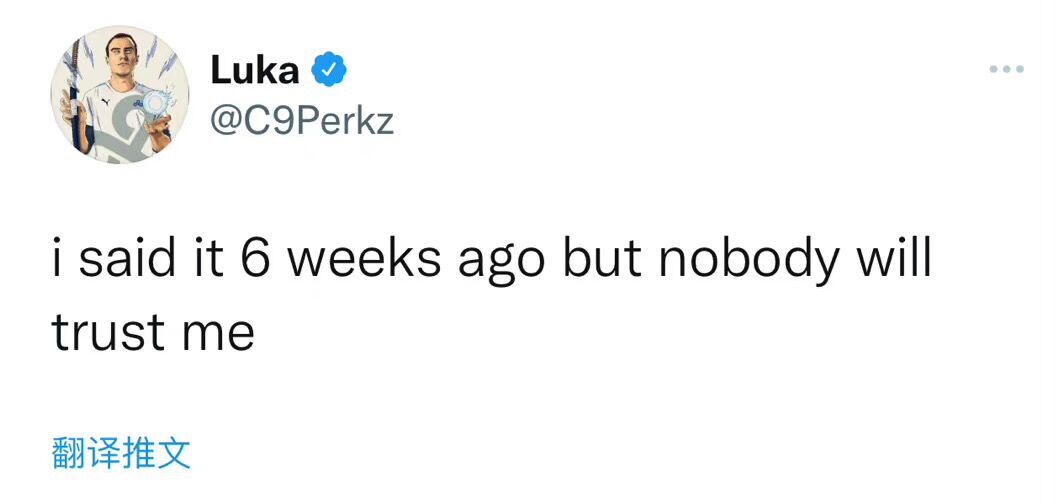Click the 翻译推文 translate tweet link
Viewport: 1056px width, 504px height.
(x=121, y=453)
